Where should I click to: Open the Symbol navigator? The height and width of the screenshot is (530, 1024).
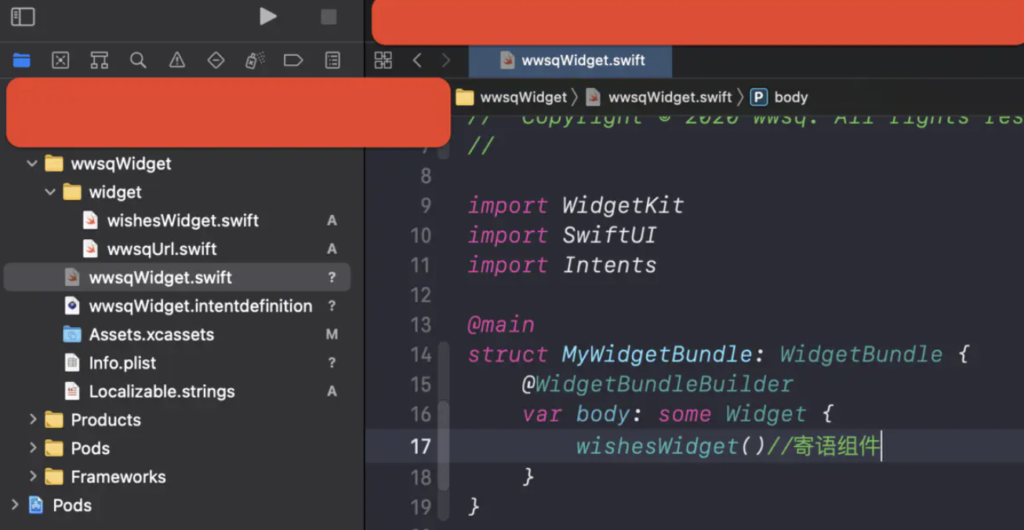tap(99, 61)
